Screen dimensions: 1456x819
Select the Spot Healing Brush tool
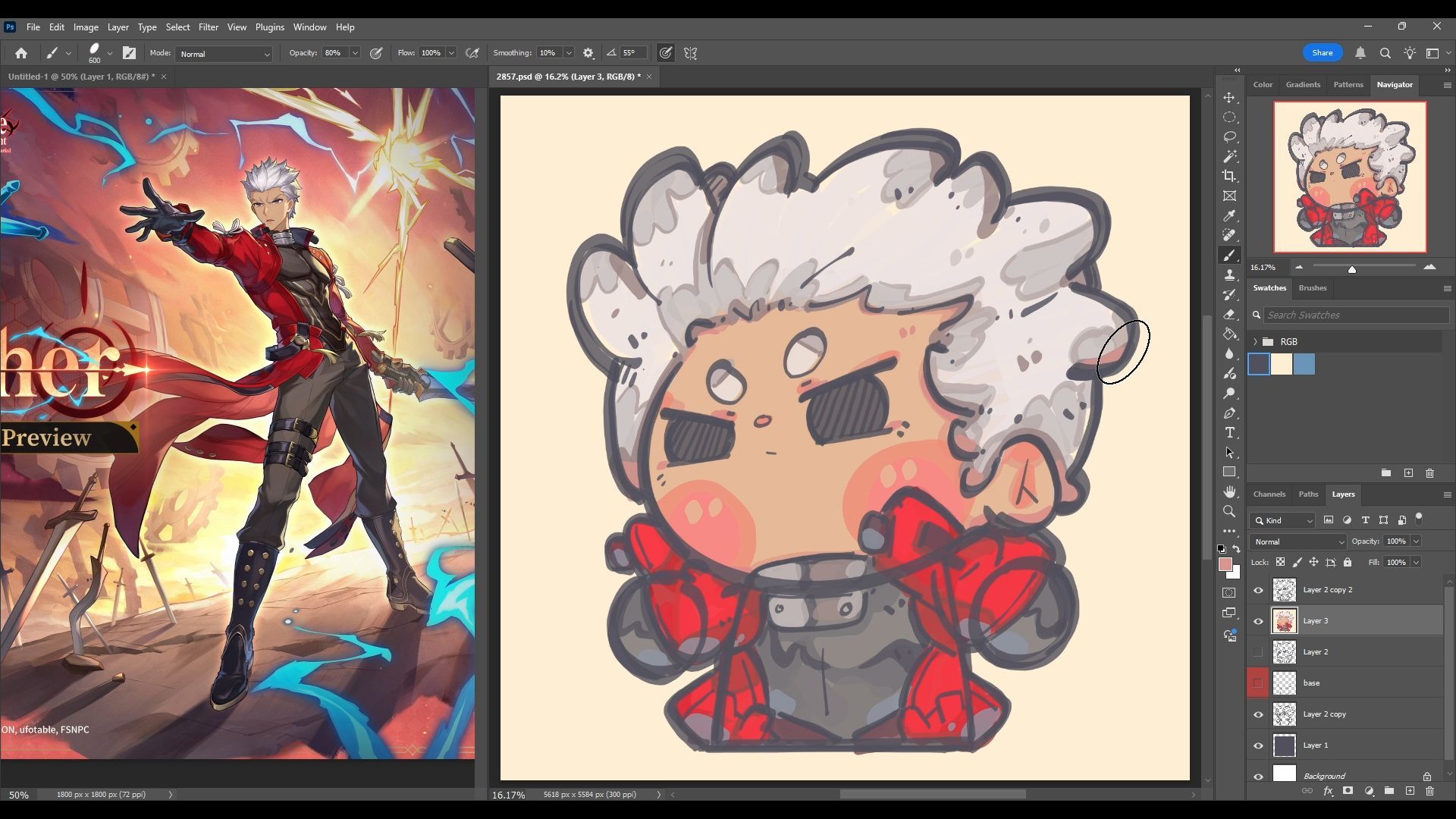coord(1229,236)
